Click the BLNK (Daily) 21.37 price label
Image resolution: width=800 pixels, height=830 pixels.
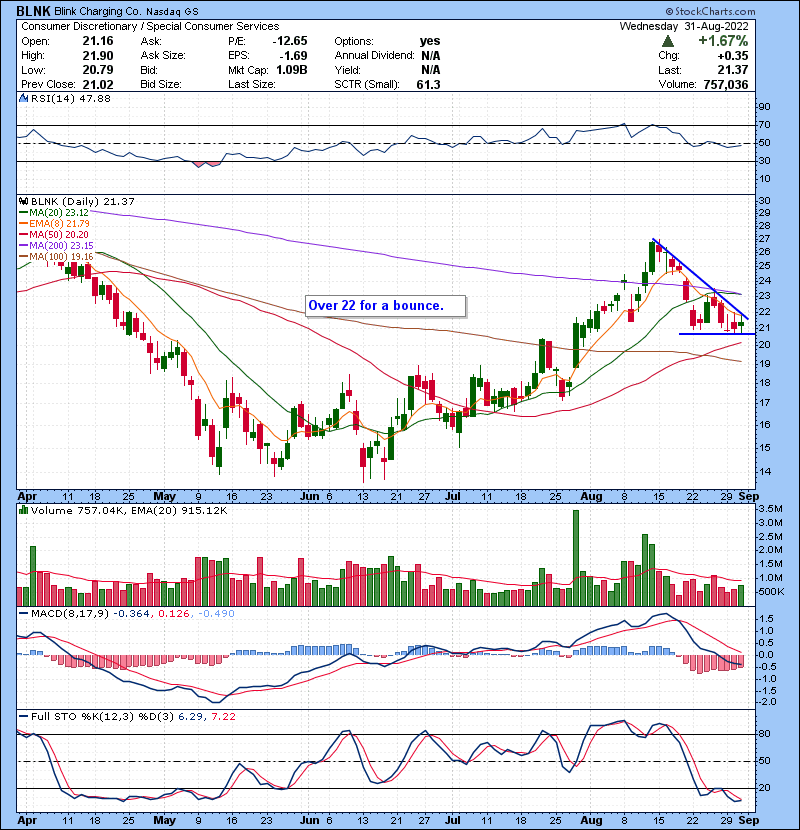(83, 201)
